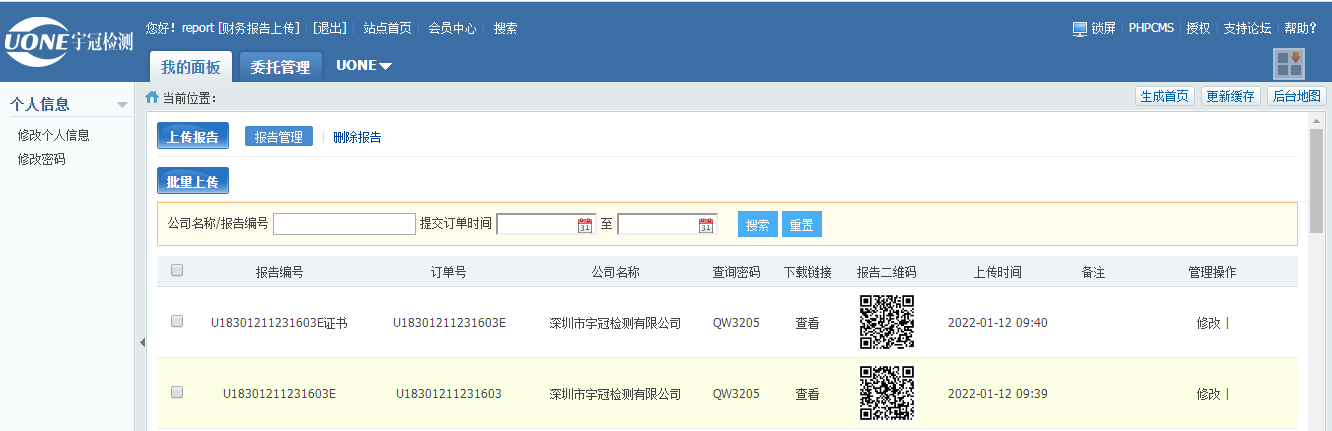
Task: Toggle the select-all checkbox in table header
Action: 177,270
